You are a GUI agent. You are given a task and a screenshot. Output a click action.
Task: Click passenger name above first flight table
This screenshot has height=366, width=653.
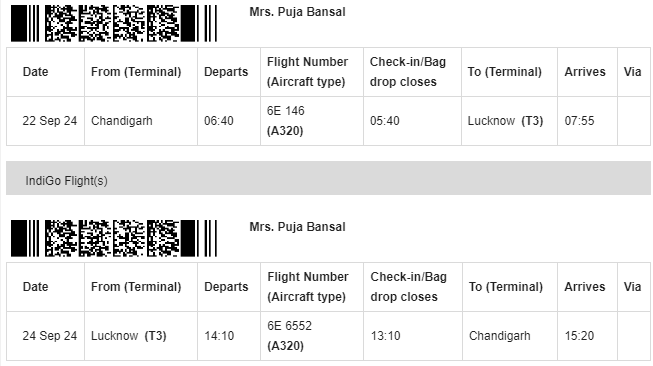(x=297, y=12)
